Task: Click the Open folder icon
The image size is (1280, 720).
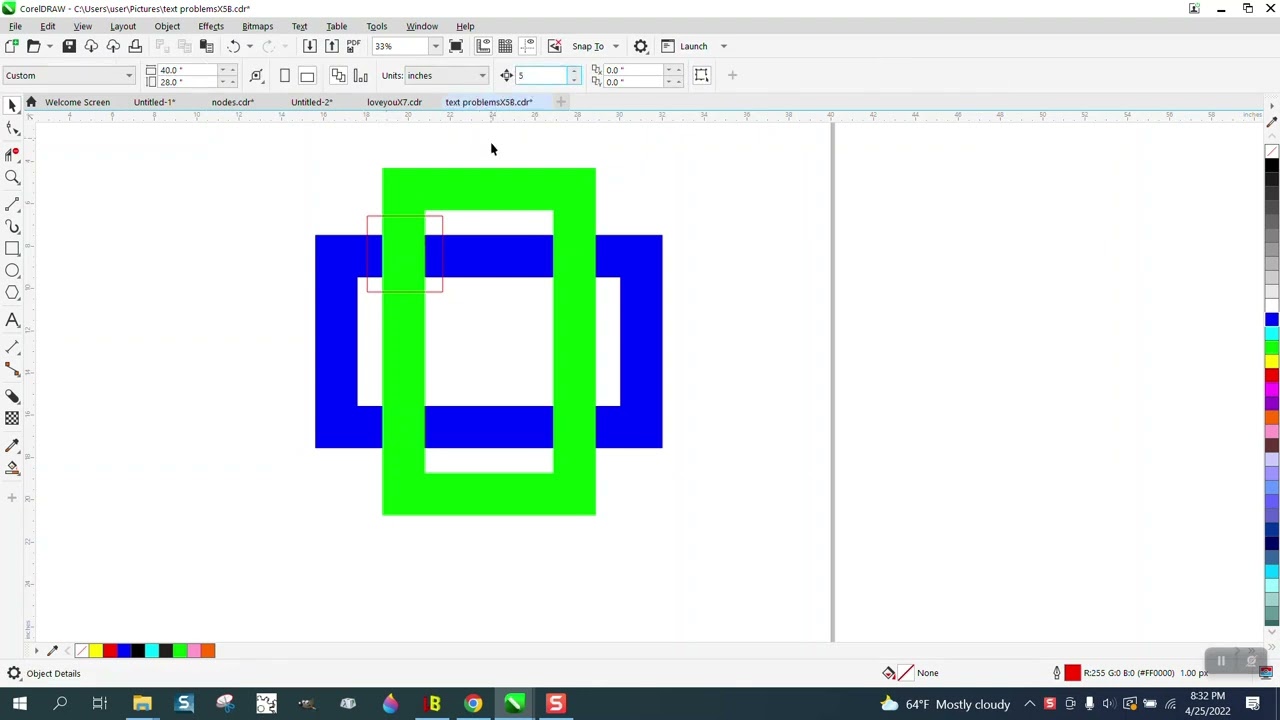Action: tap(33, 46)
